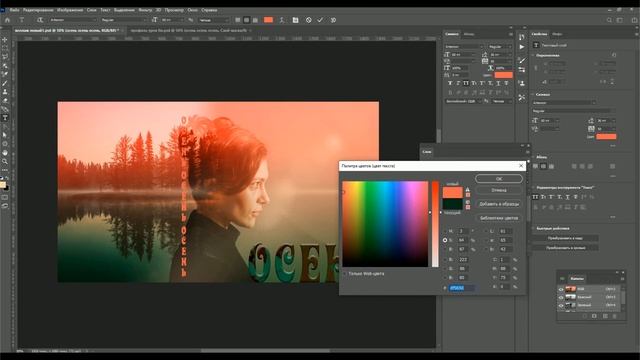Select the Clone Stamp tool

[5, 92]
